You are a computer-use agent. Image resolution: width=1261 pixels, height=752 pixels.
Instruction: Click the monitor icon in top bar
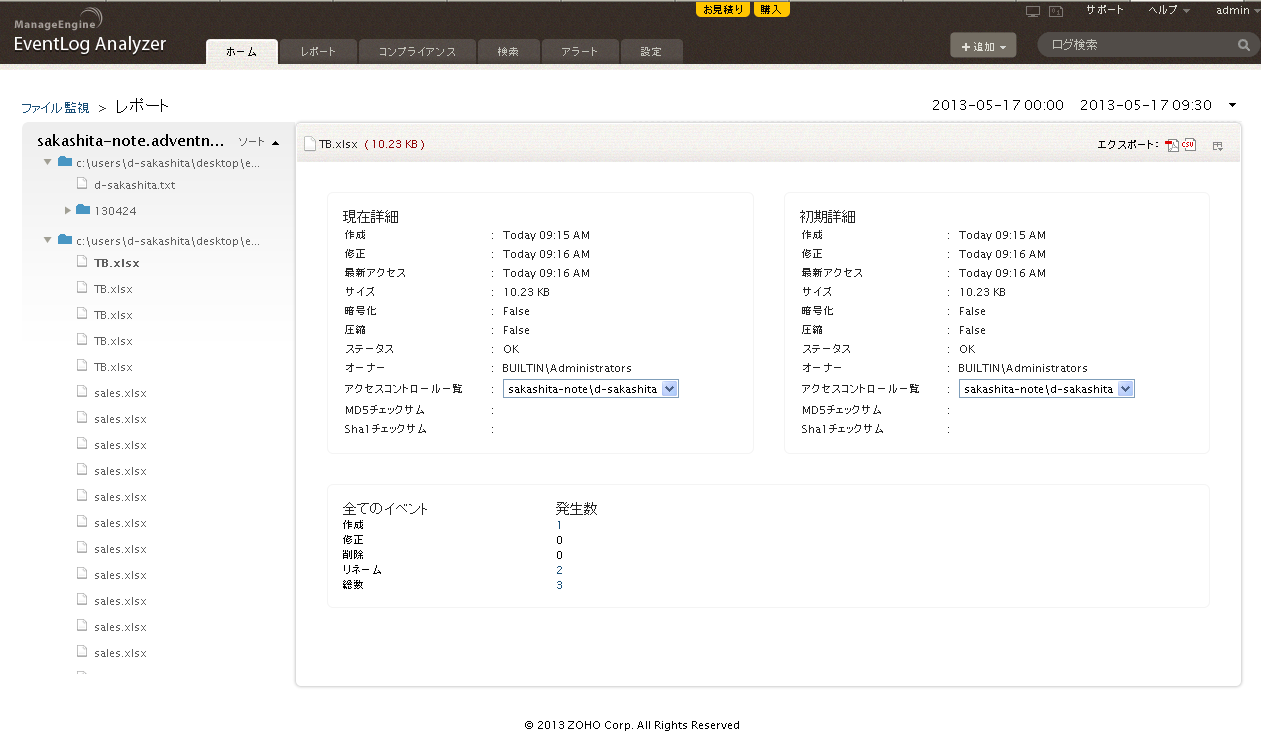pos(1033,11)
